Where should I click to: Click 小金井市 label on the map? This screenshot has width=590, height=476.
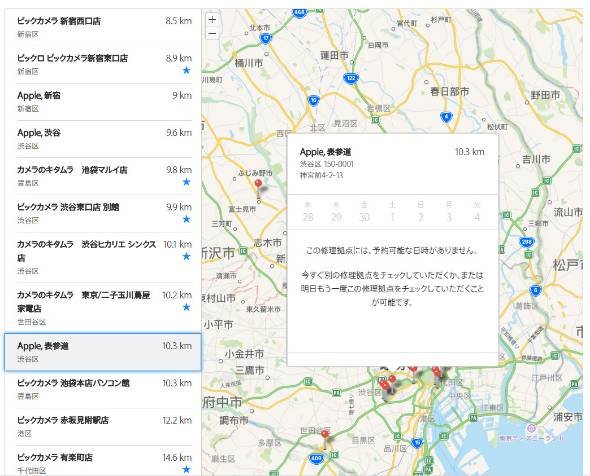coord(244,354)
